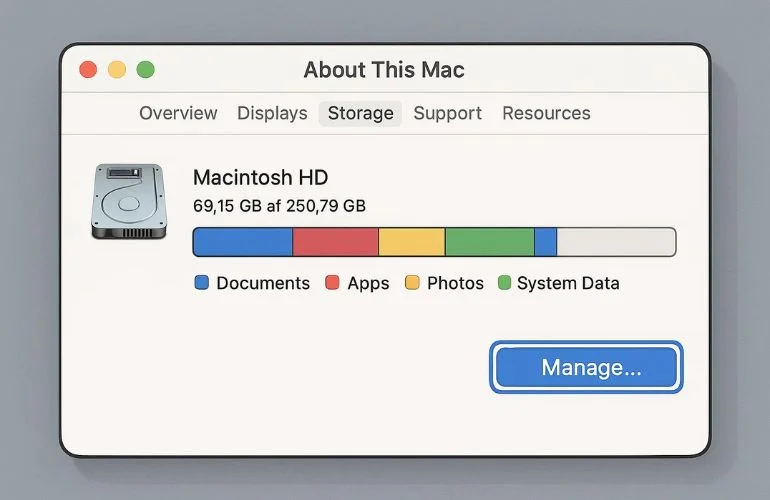Click the Macintosh HD drive icon

[129, 201]
